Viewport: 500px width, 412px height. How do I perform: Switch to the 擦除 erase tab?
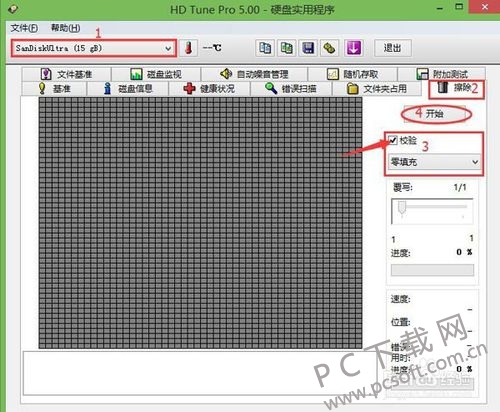click(x=456, y=88)
